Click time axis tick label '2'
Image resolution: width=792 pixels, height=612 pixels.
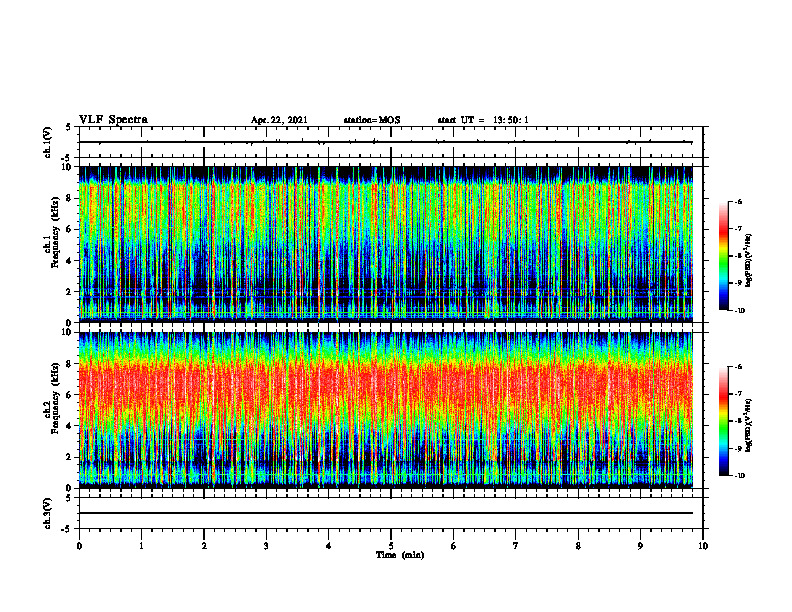pyautogui.click(x=204, y=546)
